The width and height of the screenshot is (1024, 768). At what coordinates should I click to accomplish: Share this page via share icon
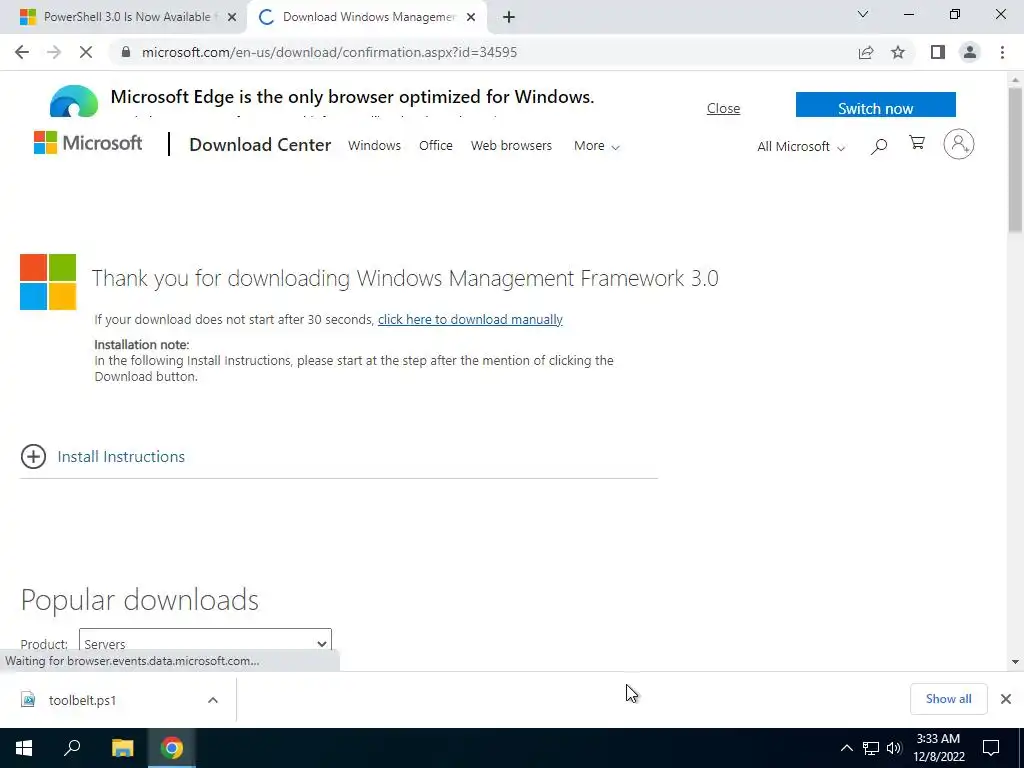[x=866, y=52]
